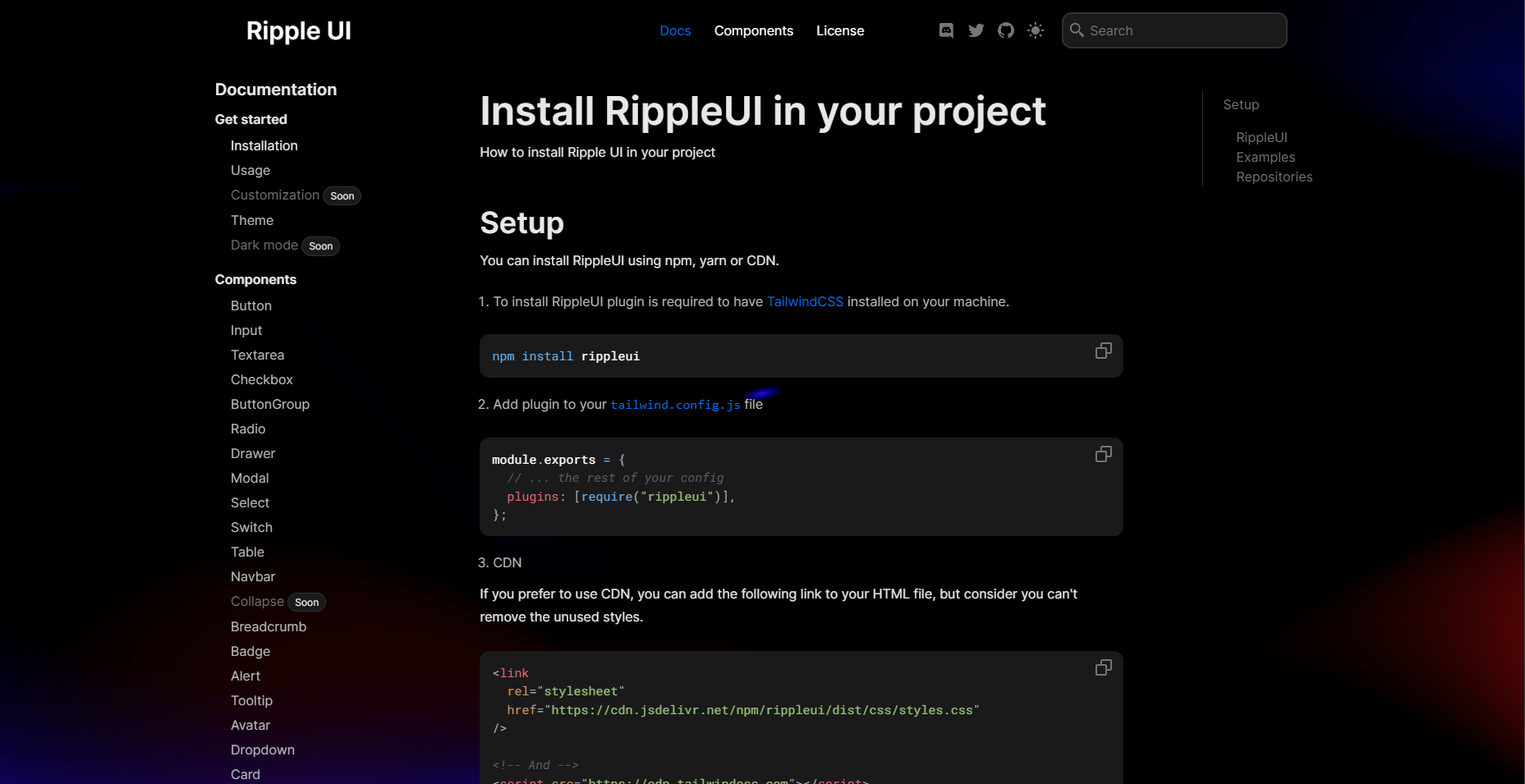Open ButtonGroup component docs
This screenshot has width=1525, height=784.
[x=269, y=404]
